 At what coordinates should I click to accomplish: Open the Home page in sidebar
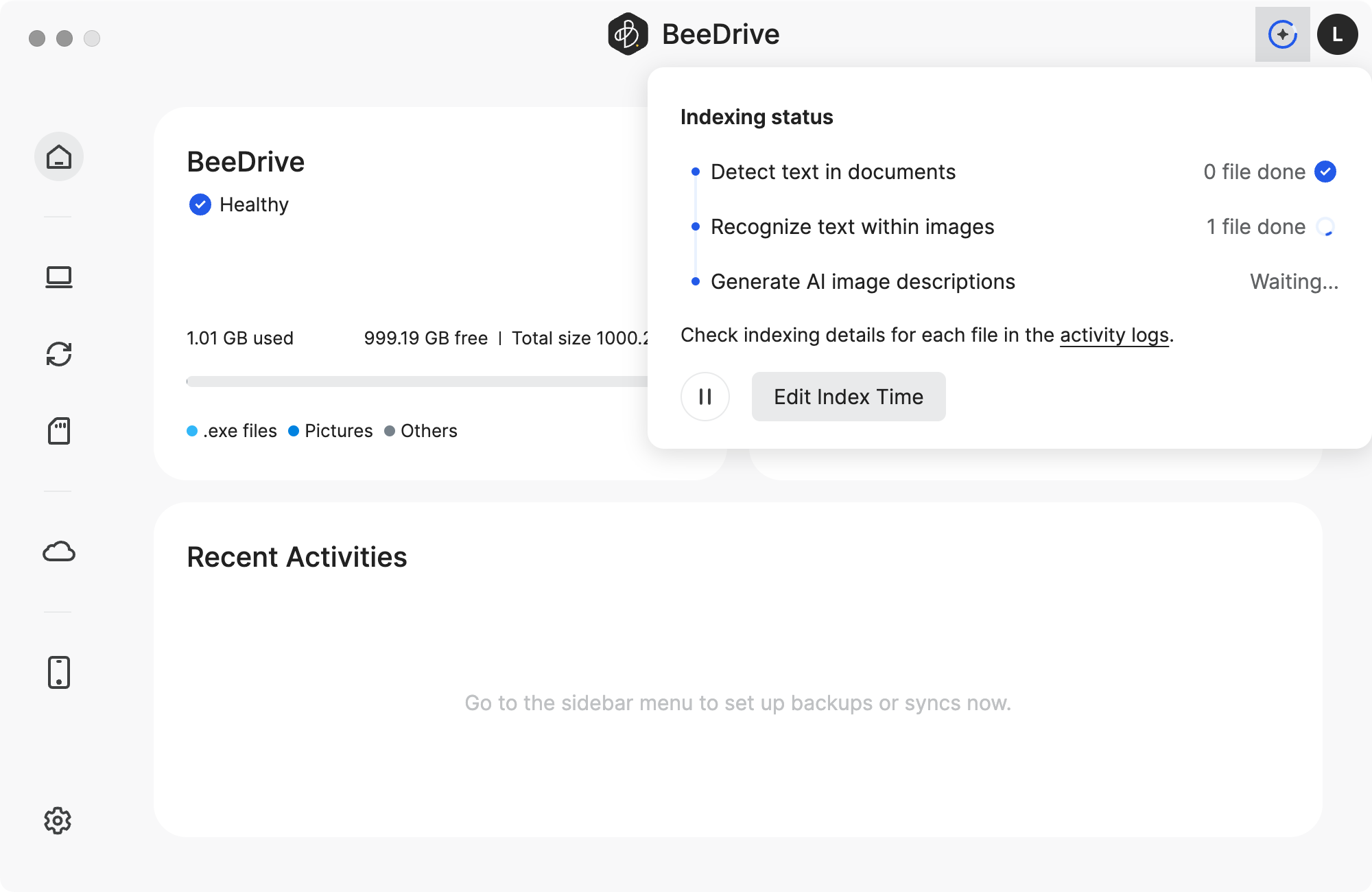pos(59,157)
